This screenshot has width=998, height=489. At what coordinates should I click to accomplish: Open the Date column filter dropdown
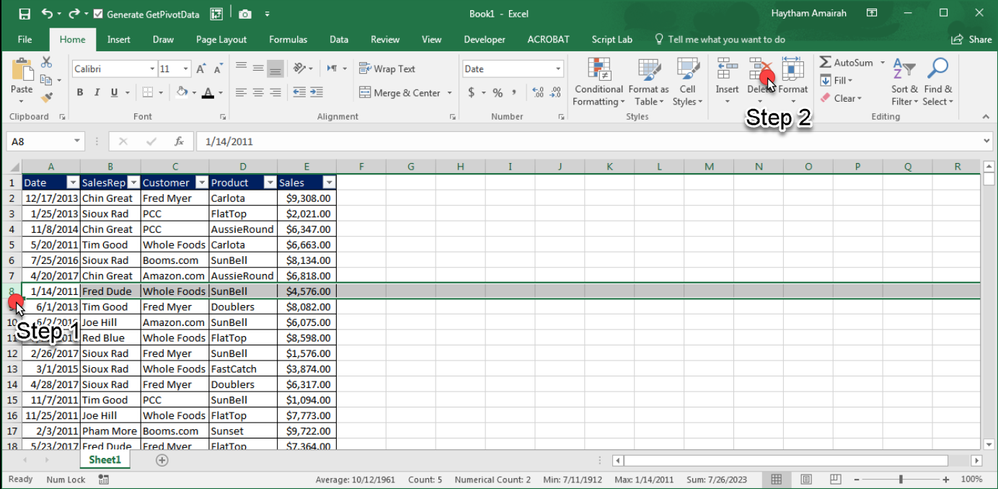[x=73, y=183]
